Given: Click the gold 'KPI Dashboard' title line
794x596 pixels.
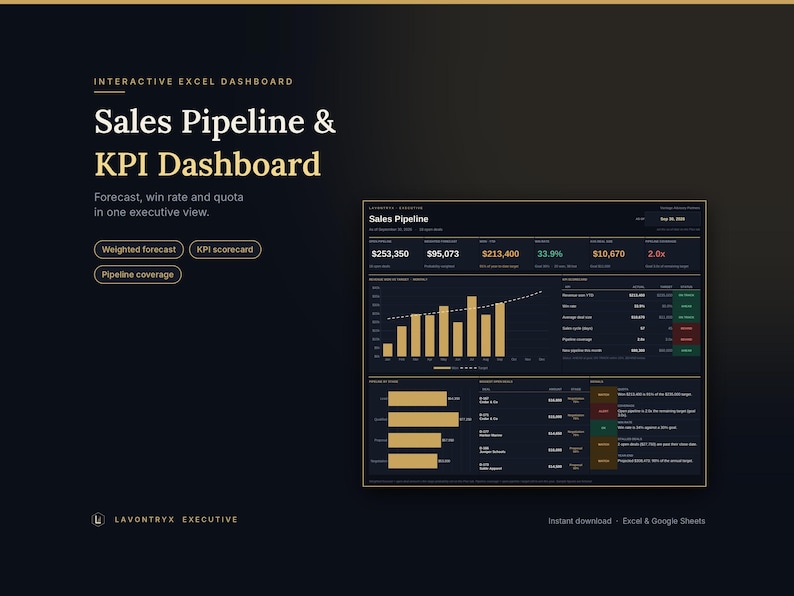Looking at the screenshot, I should pyautogui.click(x=208, y=165).
